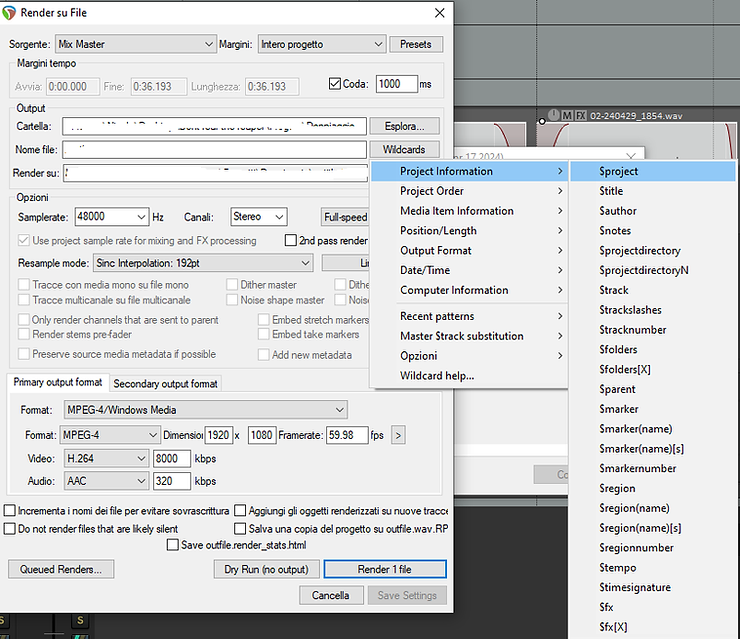Insert the $track wildcard
Viewport: 740px width, 639px height.
[x=653, y=290]
